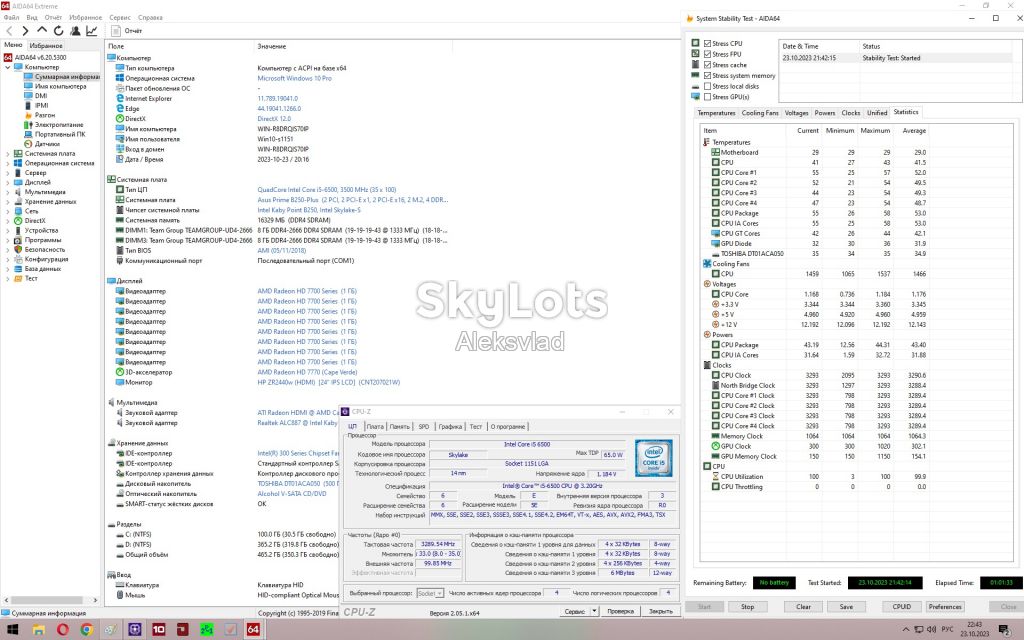Click the up-level arrow in AIDA64 toolbar

click(42, 30)
